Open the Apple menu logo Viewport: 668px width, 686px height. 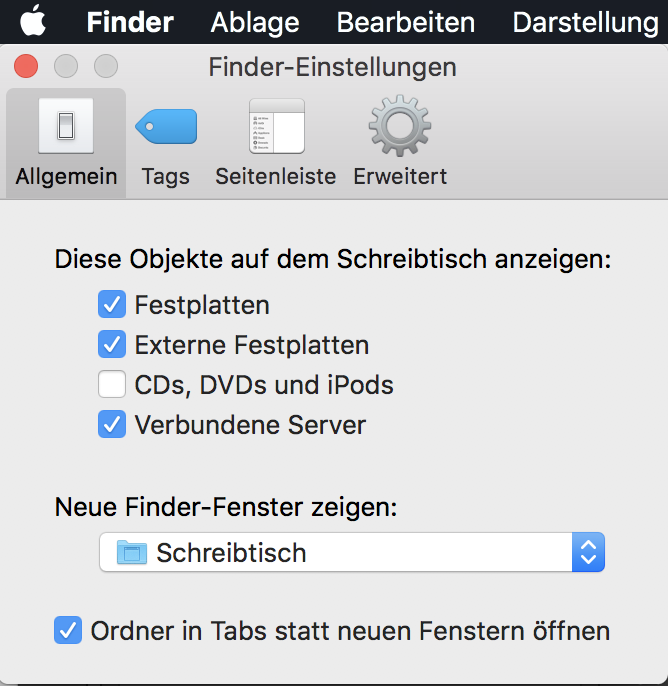click(x=33, y=21)
